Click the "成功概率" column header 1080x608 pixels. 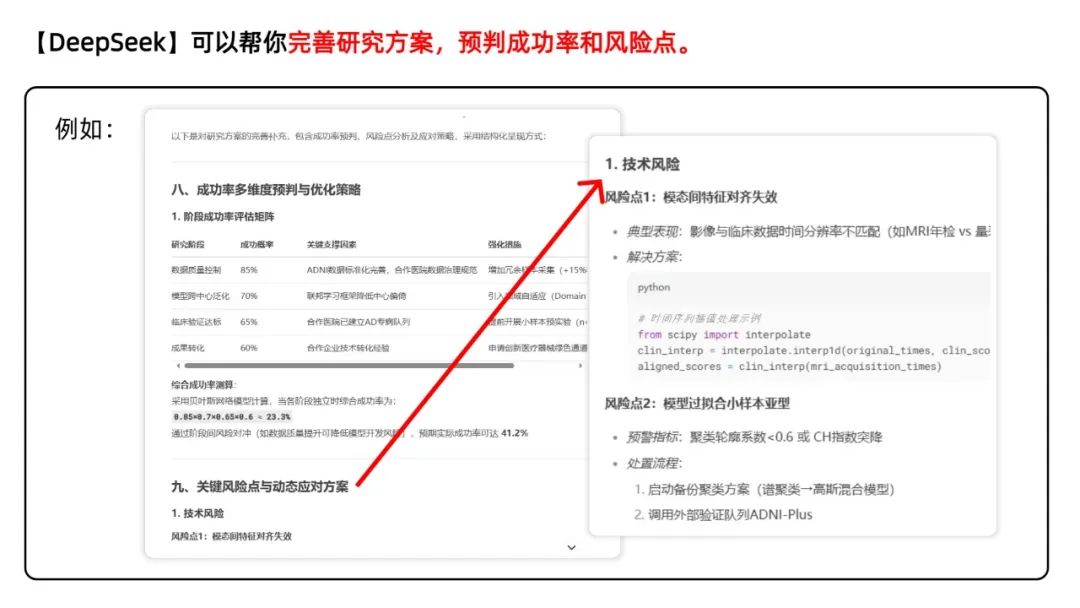coord(257,244)
